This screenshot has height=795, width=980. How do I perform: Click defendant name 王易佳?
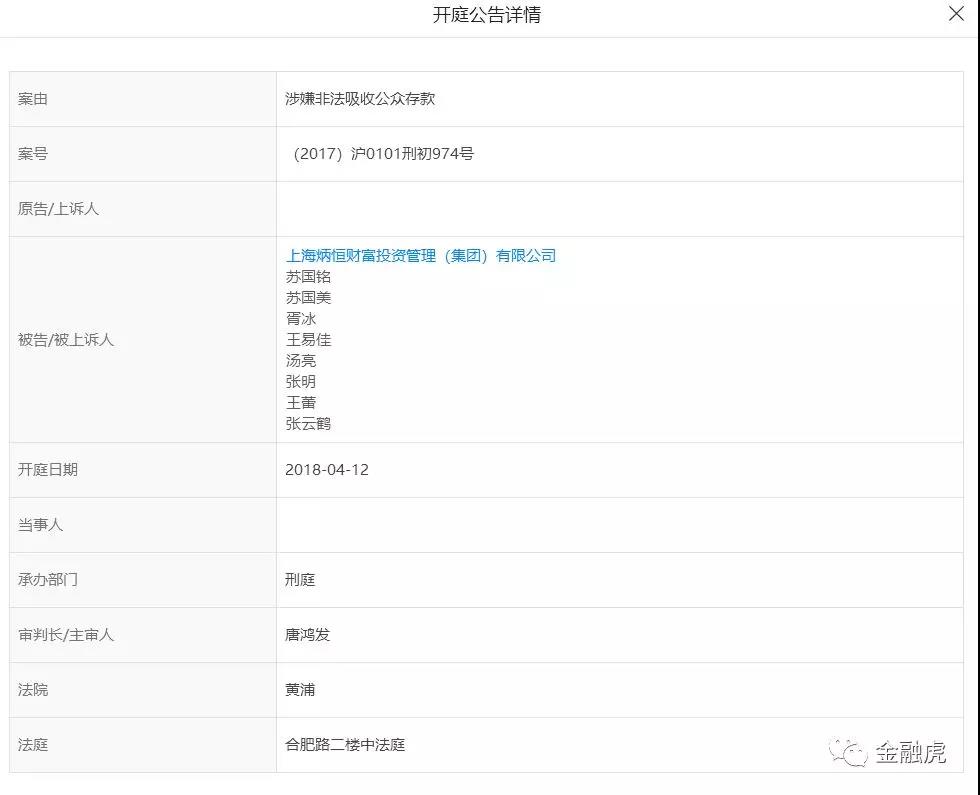coord(308,340)
